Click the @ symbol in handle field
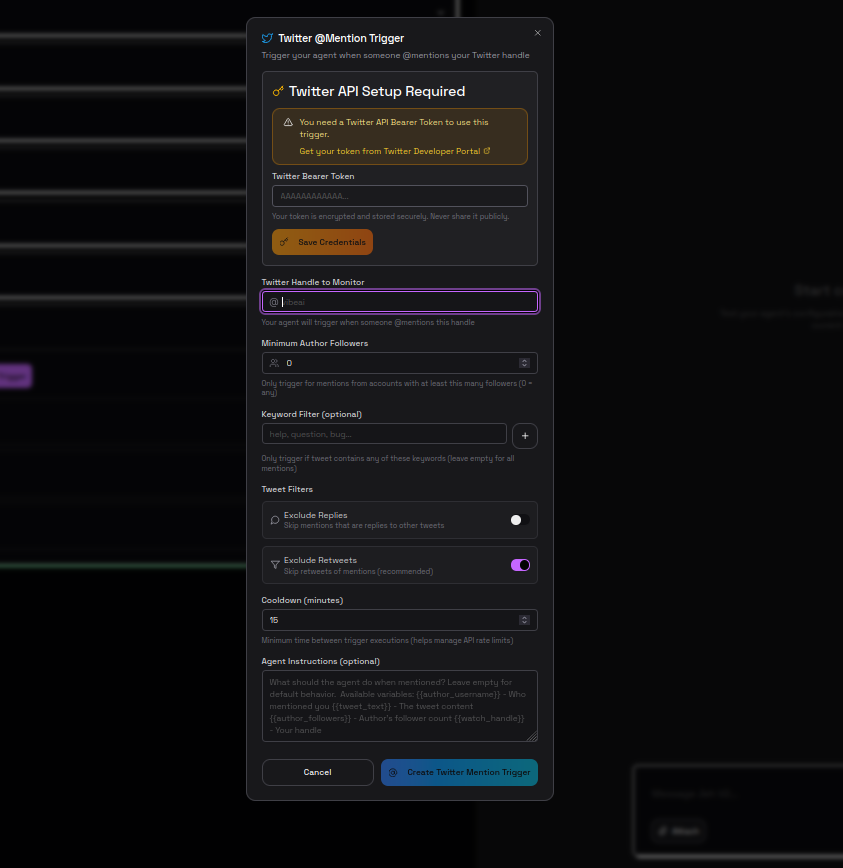 273,302
